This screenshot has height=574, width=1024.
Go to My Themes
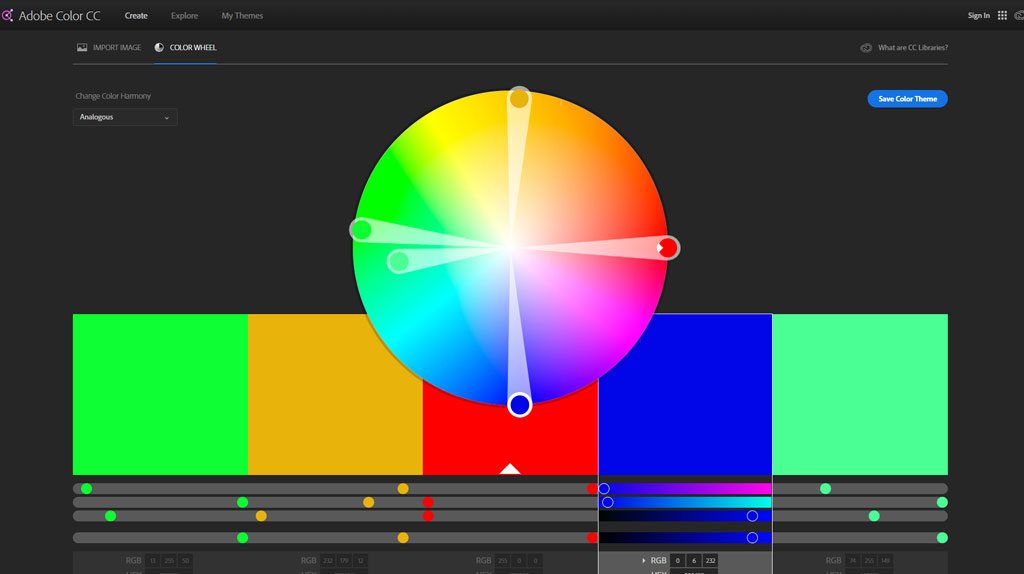242,16
